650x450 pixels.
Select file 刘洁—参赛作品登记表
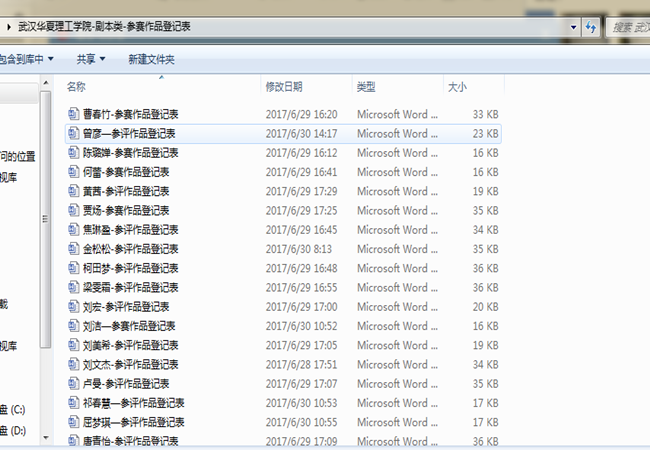tap(129, 326)
